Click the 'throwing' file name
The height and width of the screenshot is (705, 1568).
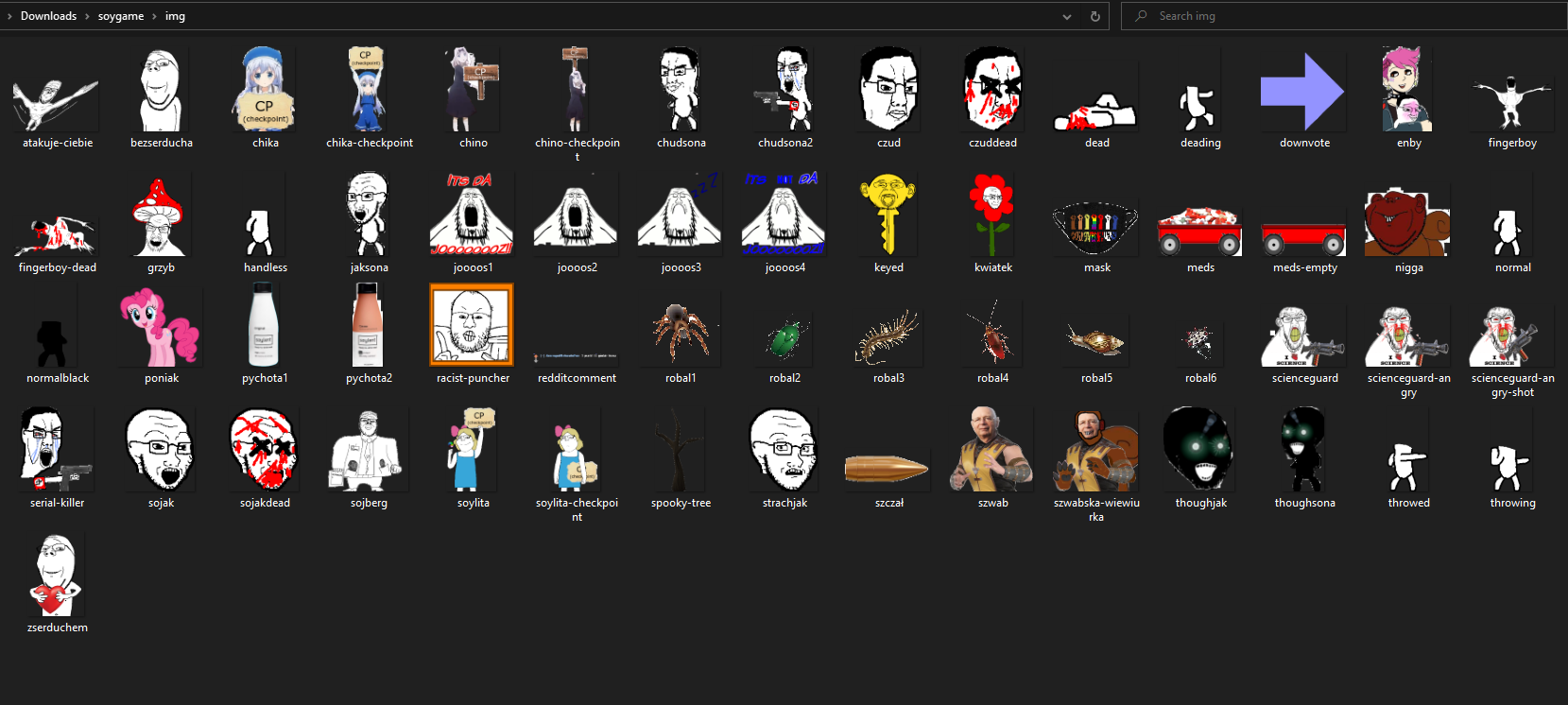click(x=1512, y=503)
